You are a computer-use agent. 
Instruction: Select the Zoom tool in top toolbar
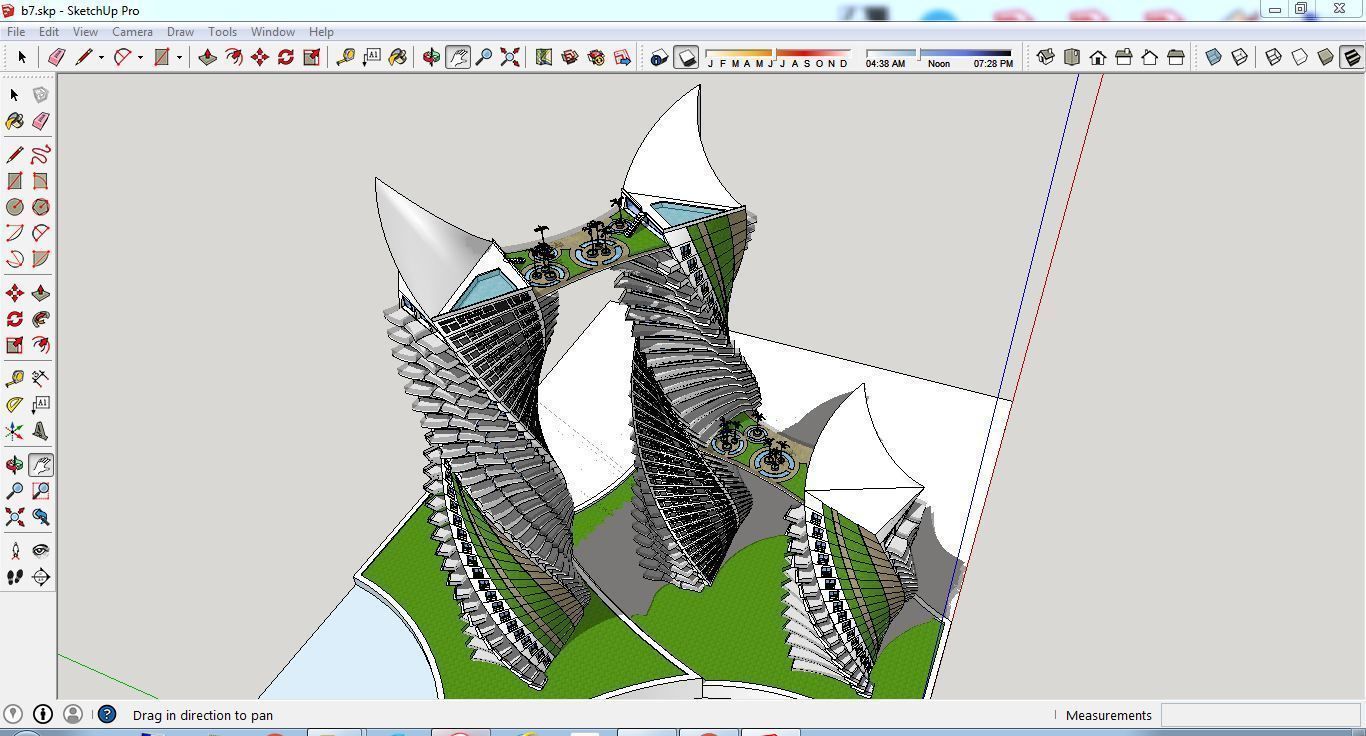484,58
